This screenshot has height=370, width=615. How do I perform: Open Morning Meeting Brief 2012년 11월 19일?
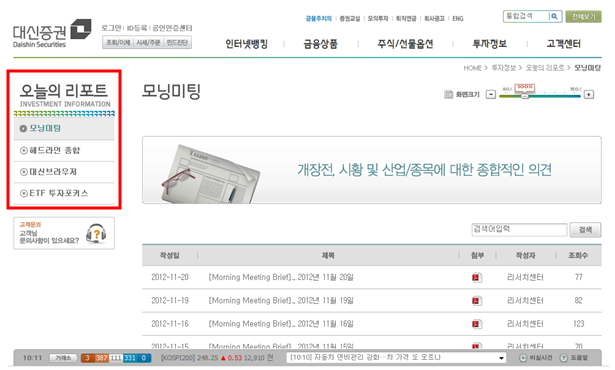pyautogui.click(x=281, y=301)
